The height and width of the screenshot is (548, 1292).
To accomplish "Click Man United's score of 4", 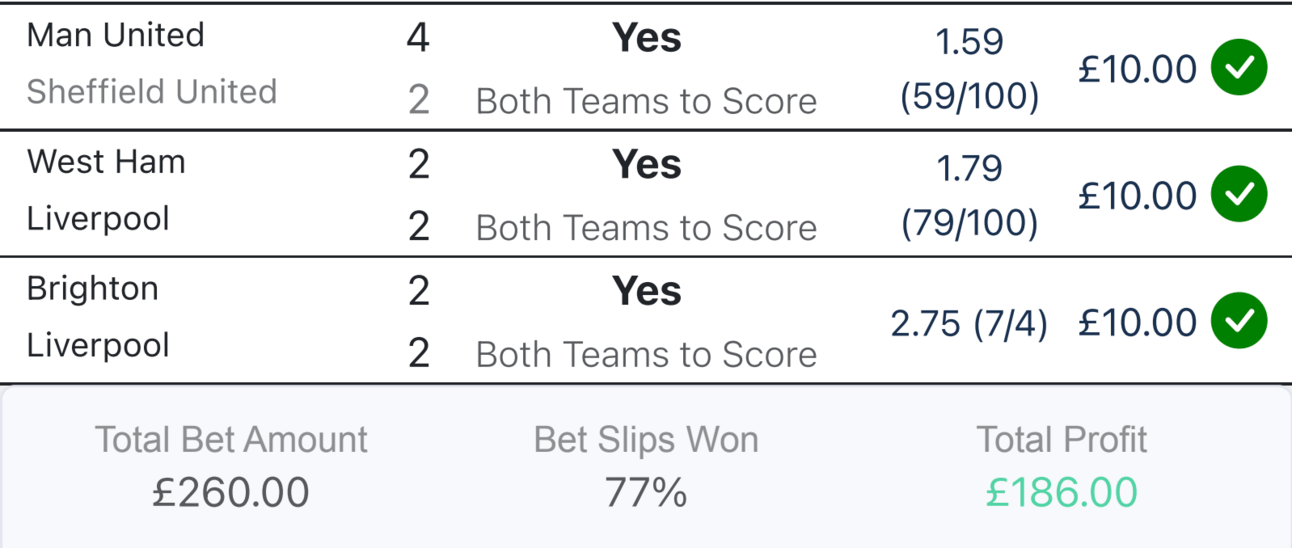I will (418, 38).
